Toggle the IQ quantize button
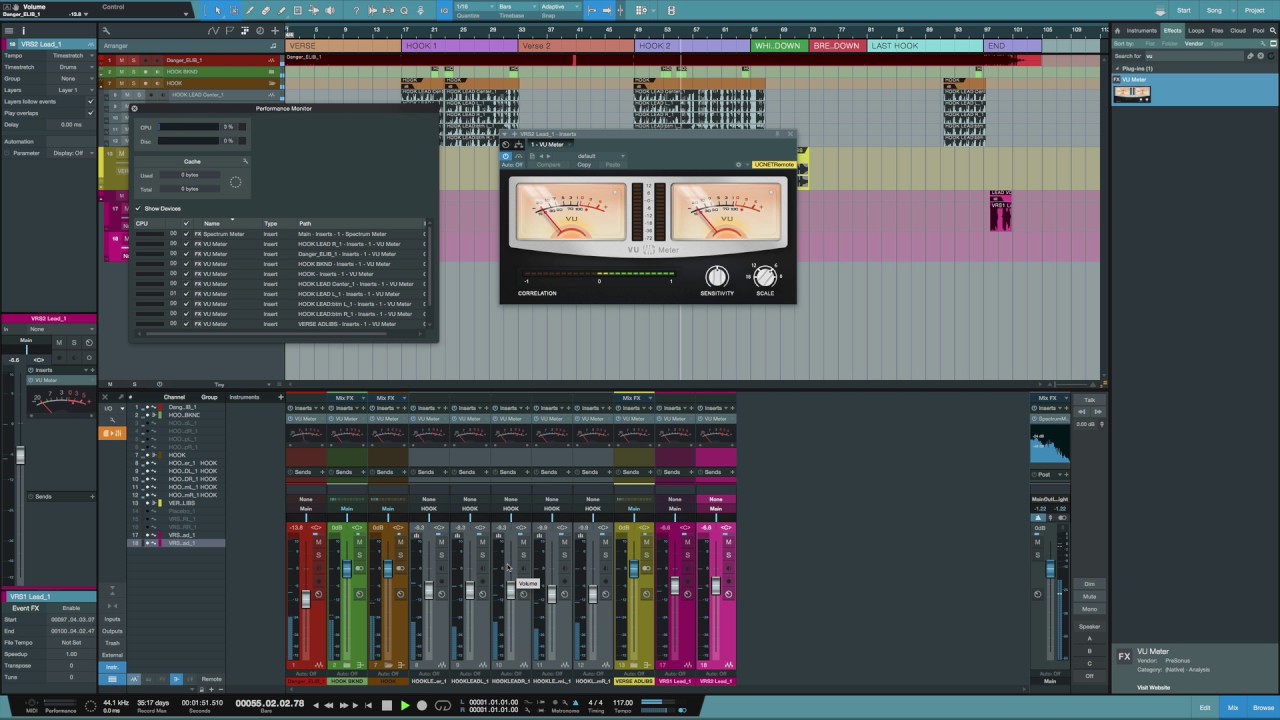This screenshot has width=1280, height=720. click(445, 10)
